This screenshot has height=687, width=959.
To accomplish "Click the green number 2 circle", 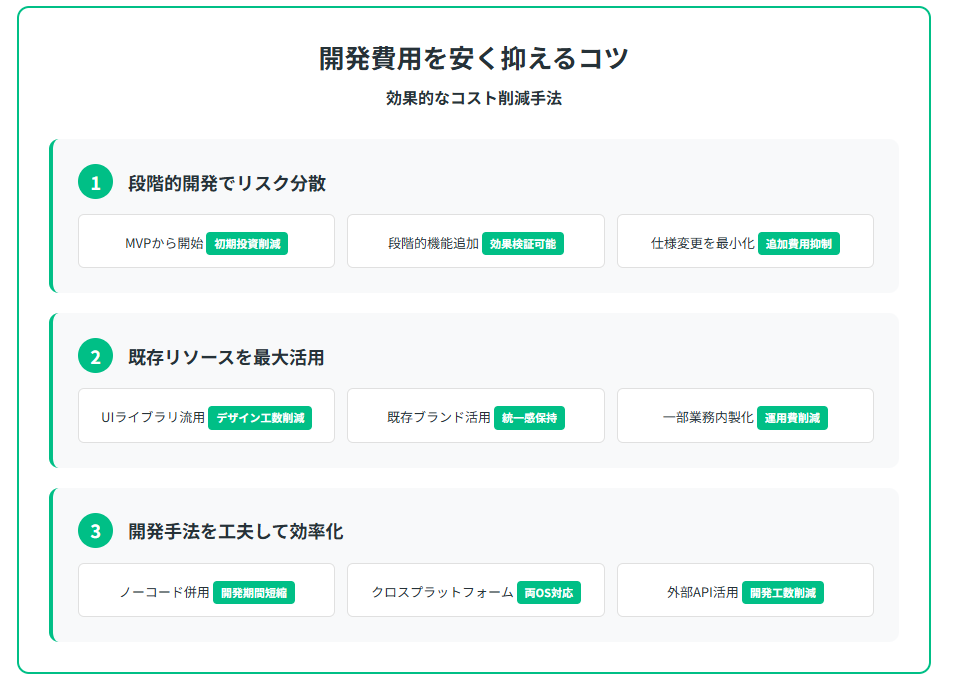I will point(95,355).
